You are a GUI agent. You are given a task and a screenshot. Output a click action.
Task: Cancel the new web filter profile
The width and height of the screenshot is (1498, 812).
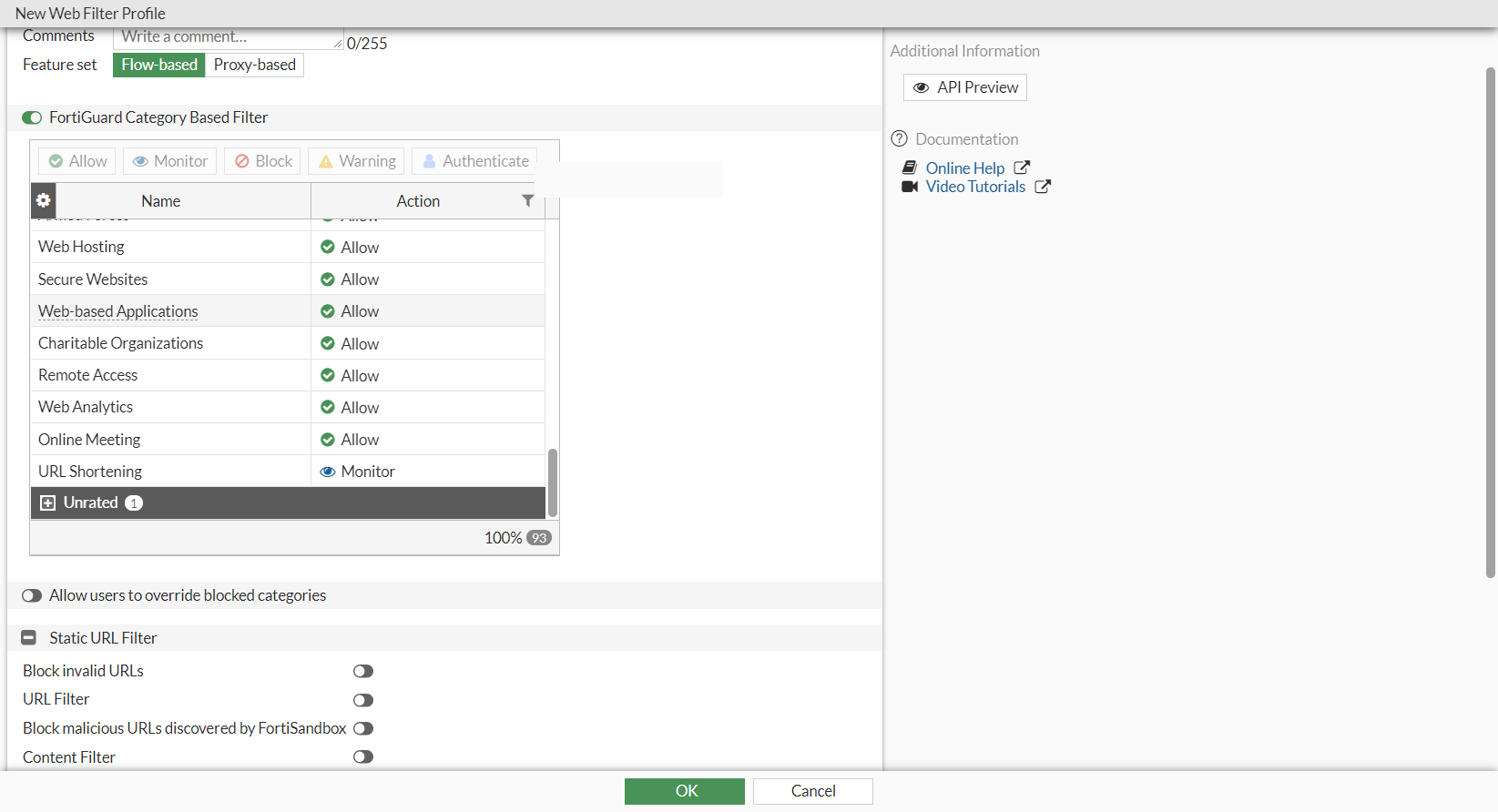[x=813, y=791]
